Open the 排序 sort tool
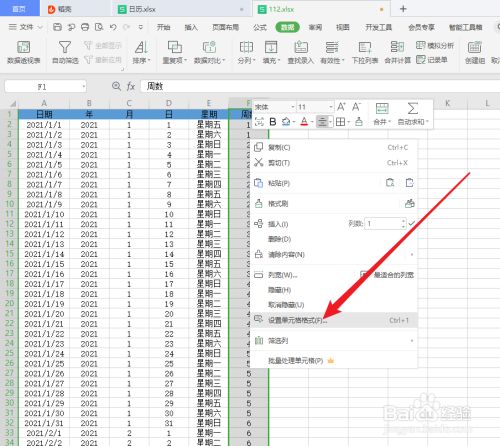The width and height of the screenshot is (500, 446). [141, 52]
